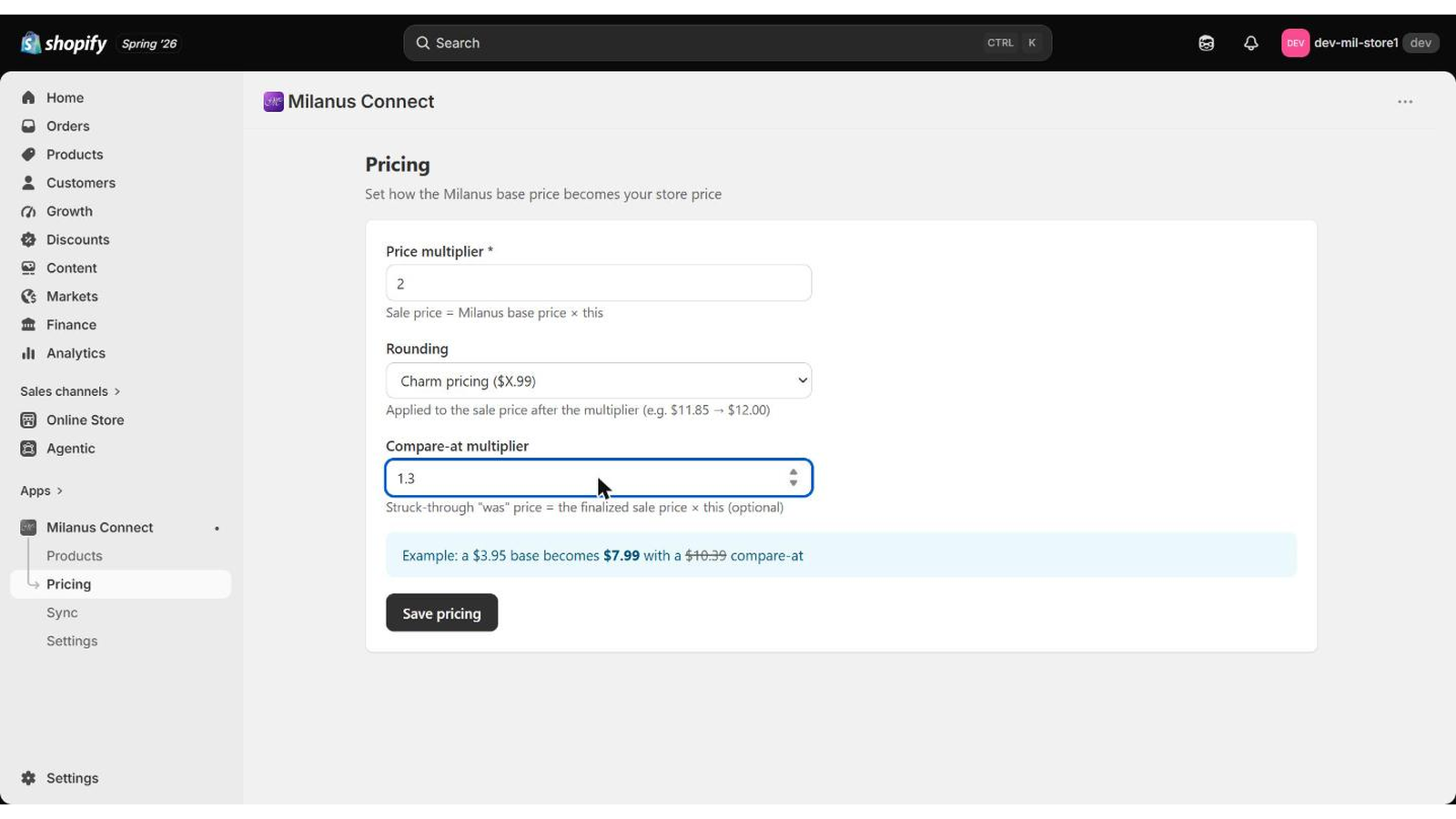Click the Analytics bar chart icon

coord(28,353)
